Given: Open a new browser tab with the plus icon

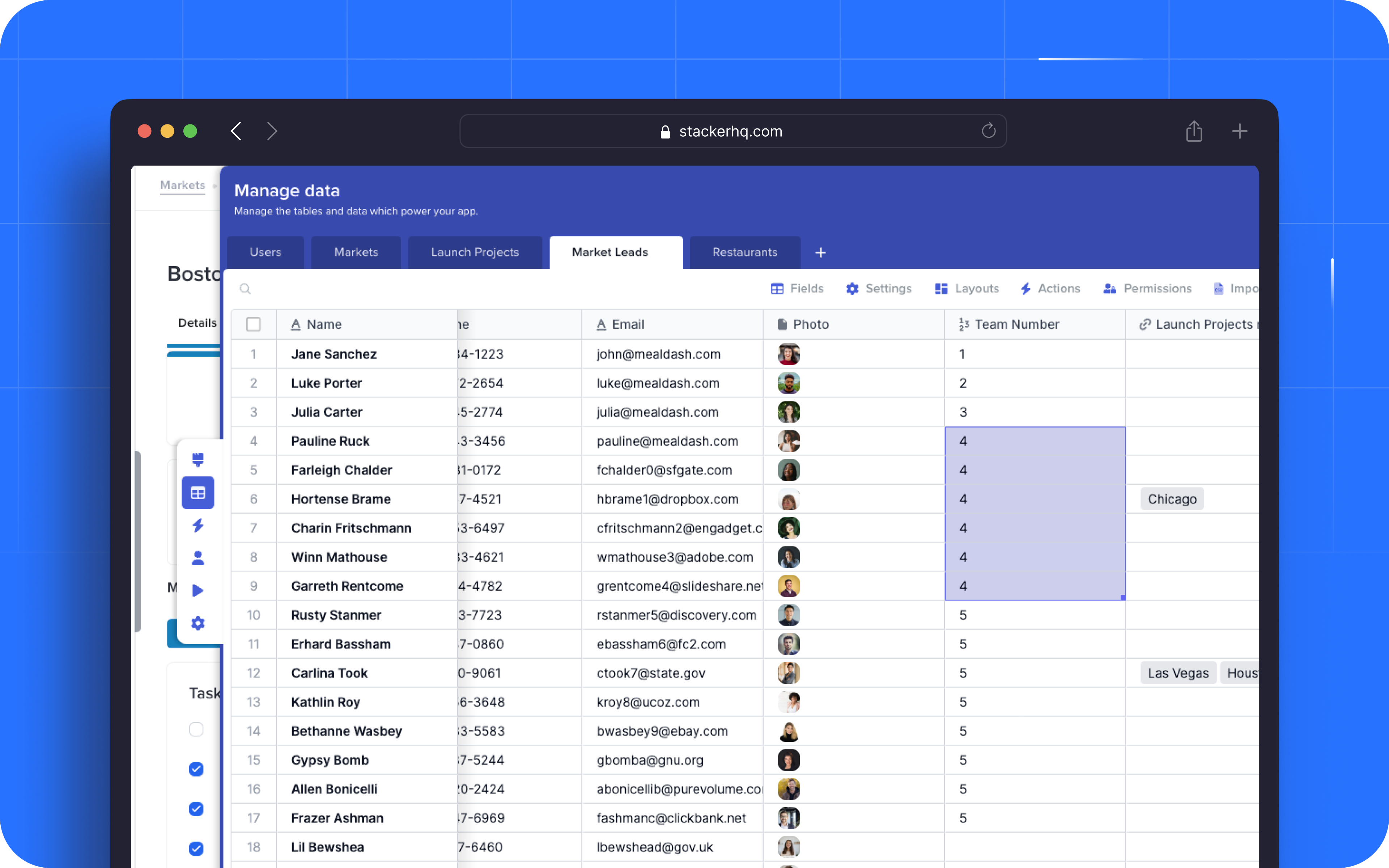Looking at the screenshot, I should click(1240, 131).
